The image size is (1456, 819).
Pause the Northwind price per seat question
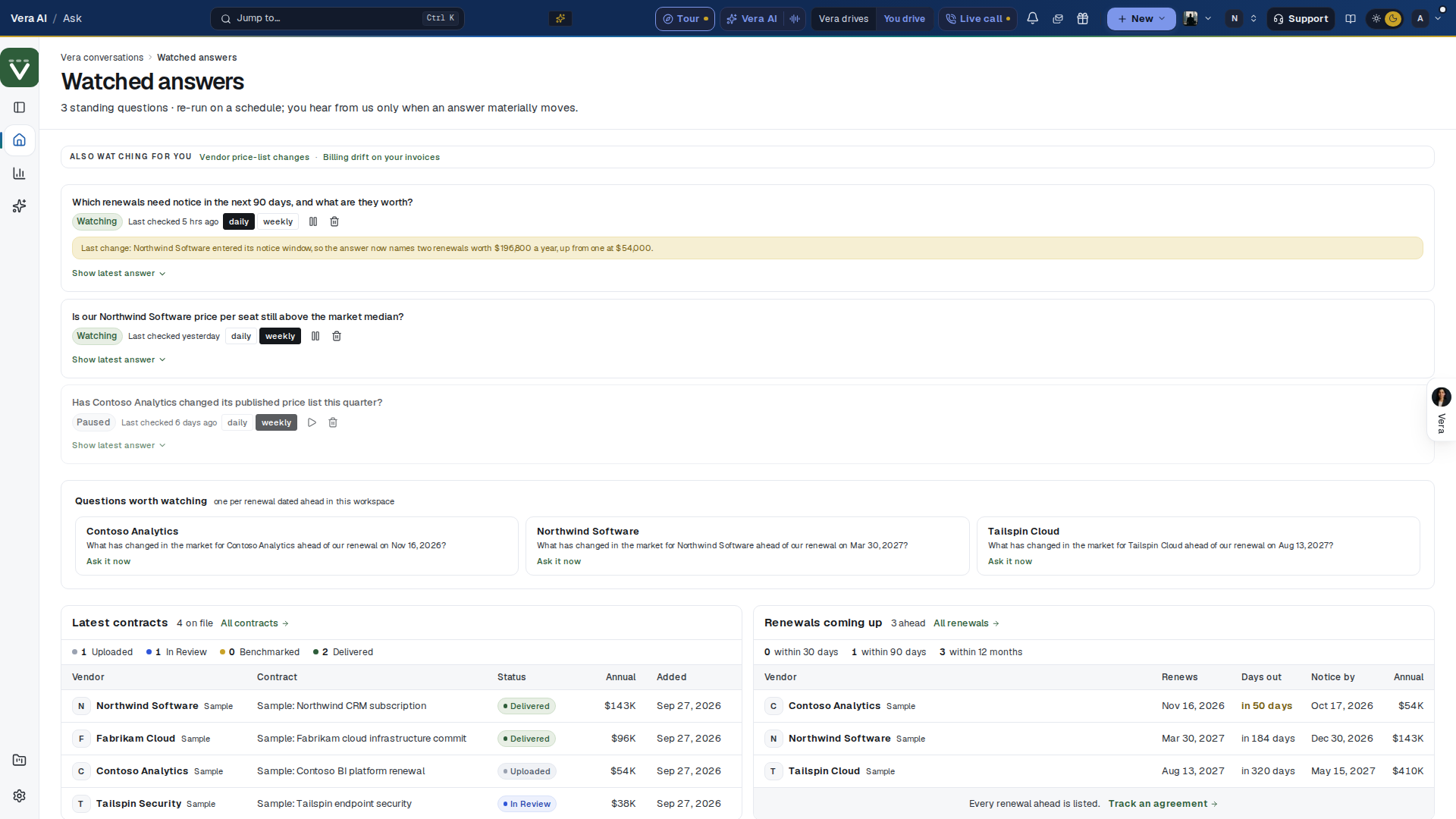click(315, 336)
